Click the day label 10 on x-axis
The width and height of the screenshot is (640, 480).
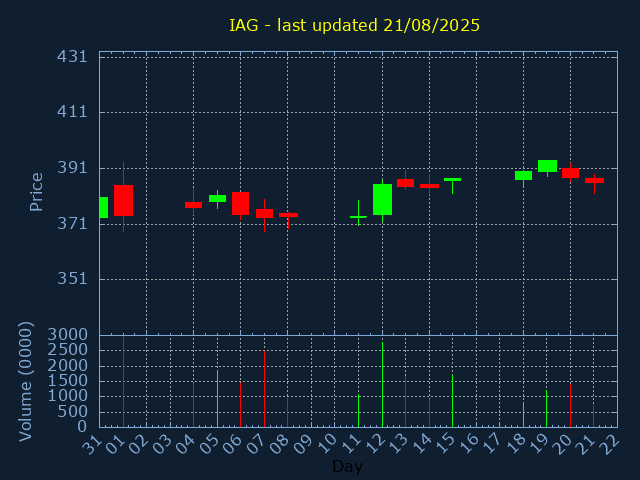pyautogui.click(x=329, y=443)
